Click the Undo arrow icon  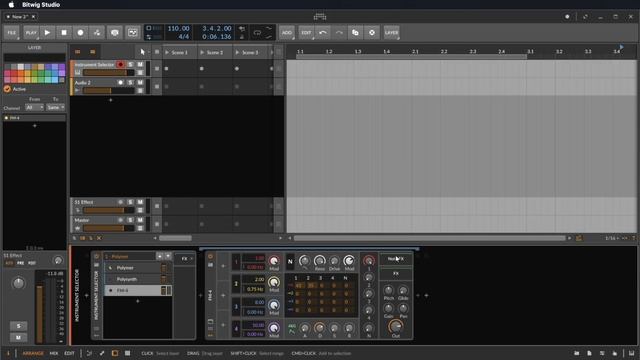coord(323,33)
